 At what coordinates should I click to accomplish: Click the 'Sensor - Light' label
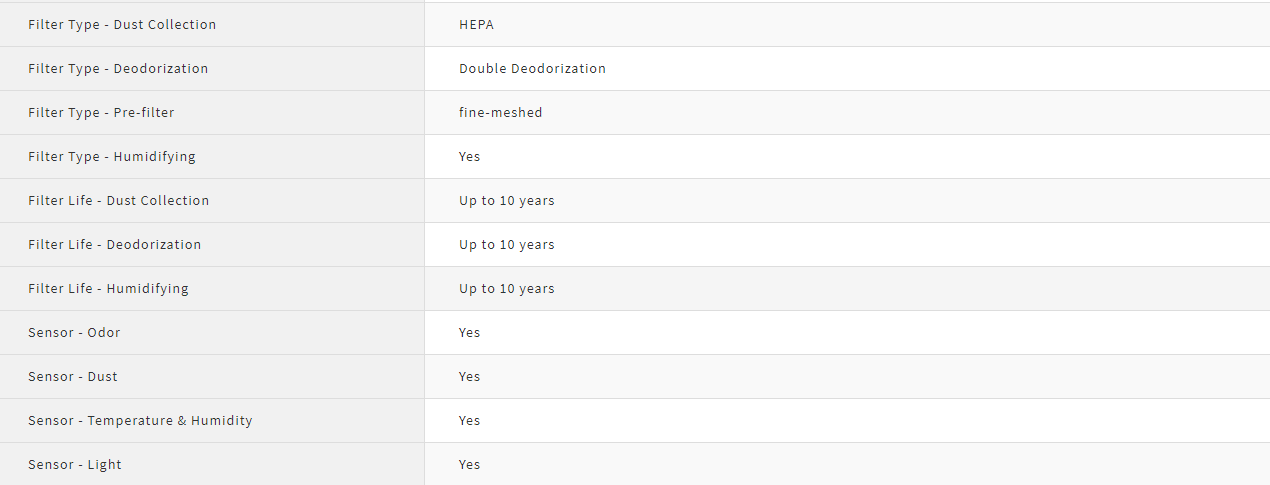point(75,465)
